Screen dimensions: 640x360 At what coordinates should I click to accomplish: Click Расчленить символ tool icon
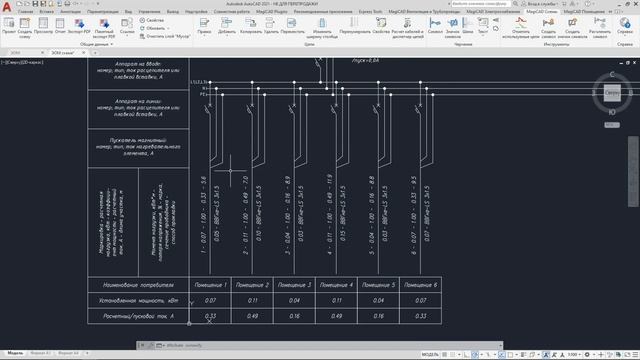[x=600, y=27]
